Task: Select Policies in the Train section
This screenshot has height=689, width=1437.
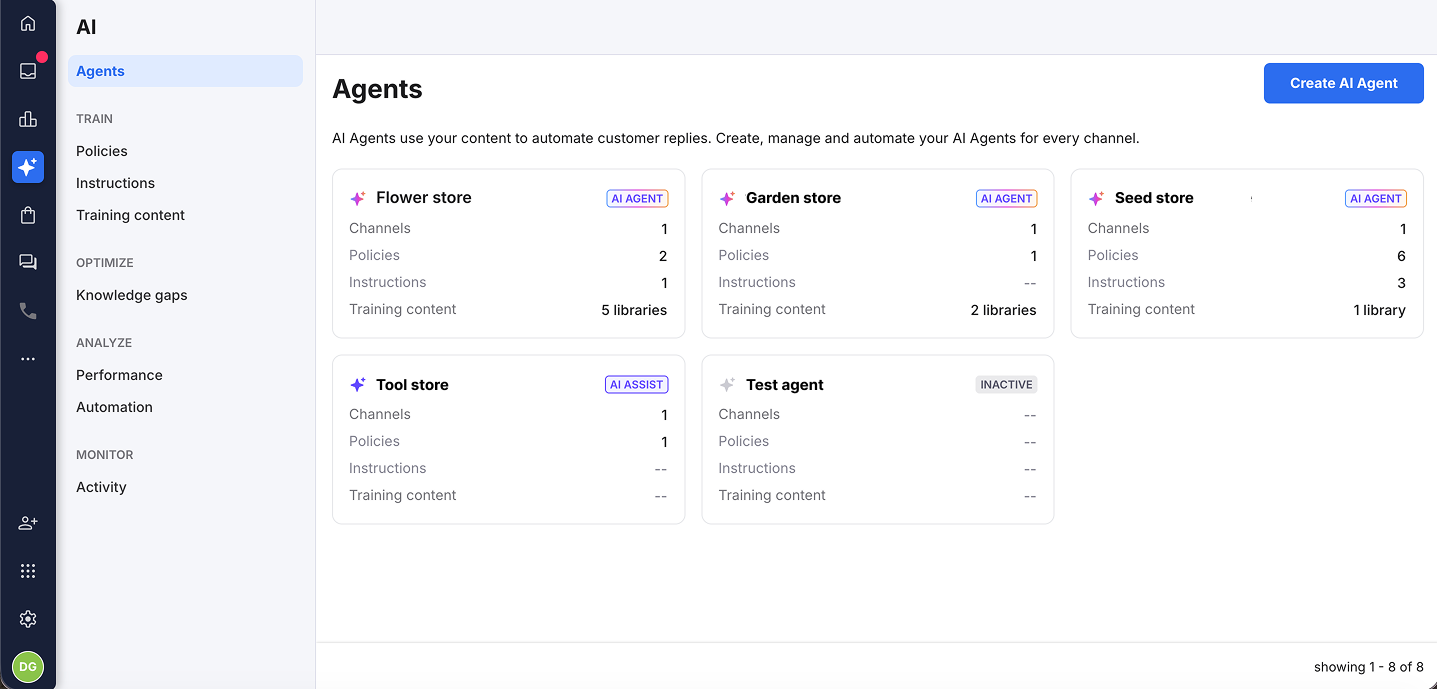Action: point(102,151)
